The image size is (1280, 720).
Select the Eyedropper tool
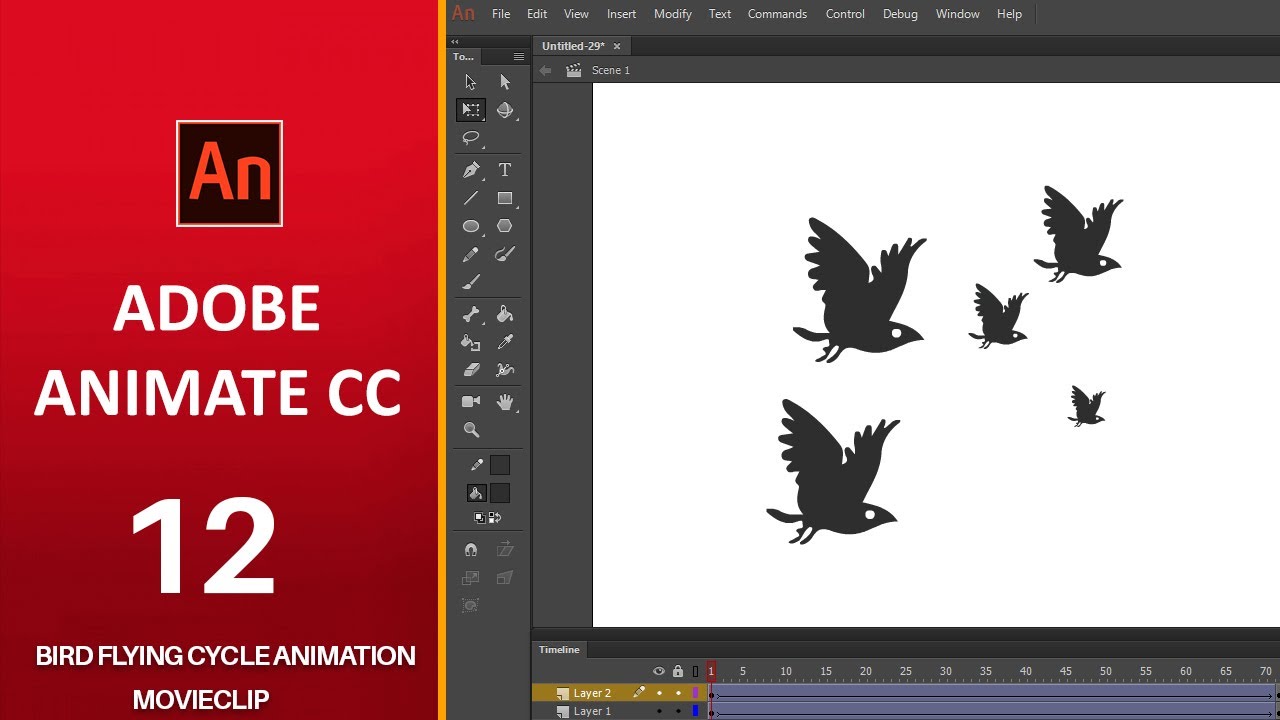505,342
